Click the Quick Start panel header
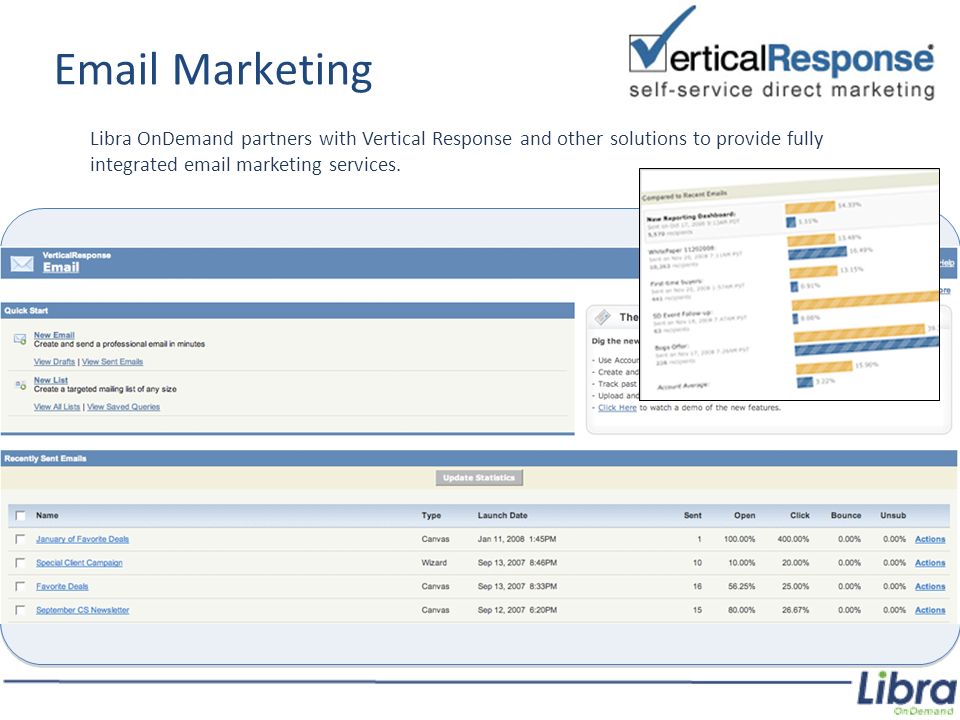The image size is (960, 720). [x=287, y=310]
